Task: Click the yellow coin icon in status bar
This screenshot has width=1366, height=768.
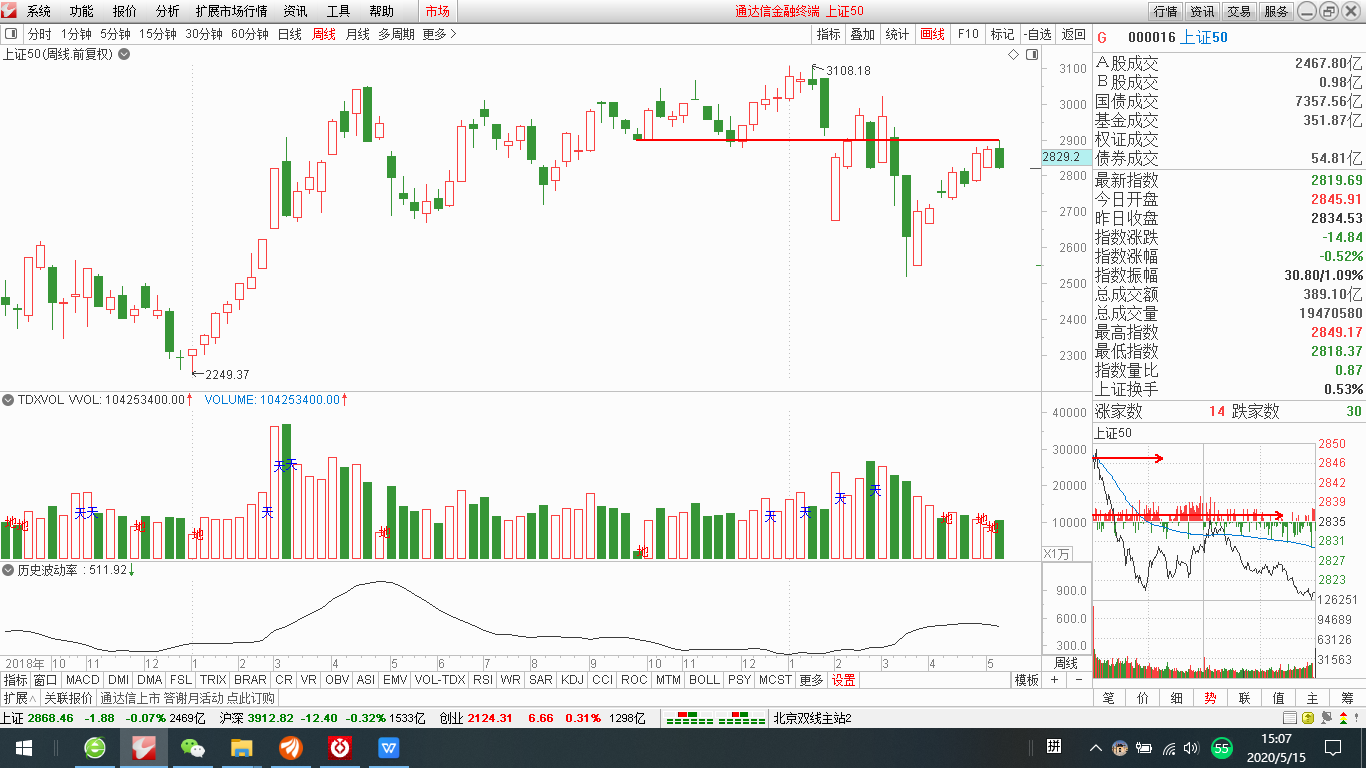Action: pos(1307,718)
